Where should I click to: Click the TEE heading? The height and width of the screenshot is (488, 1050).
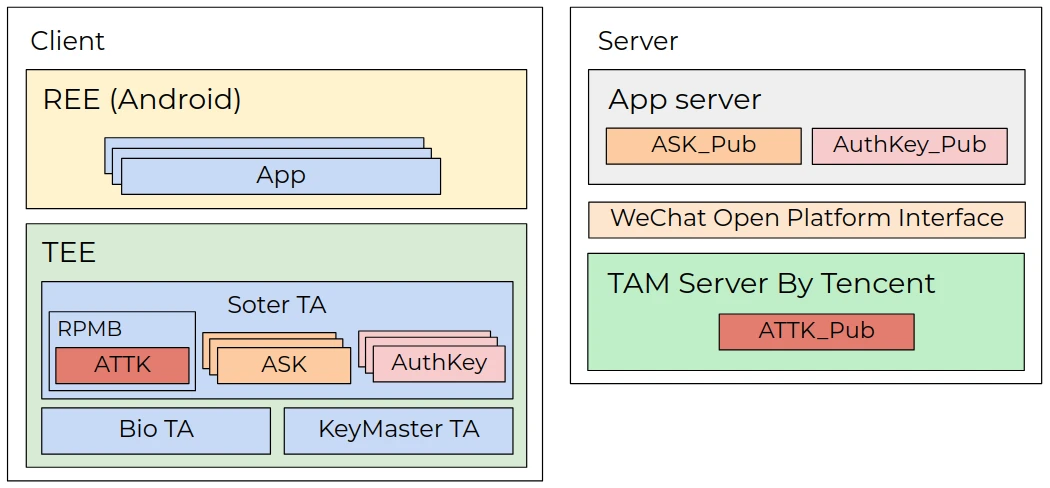click(x=69, y=252)
